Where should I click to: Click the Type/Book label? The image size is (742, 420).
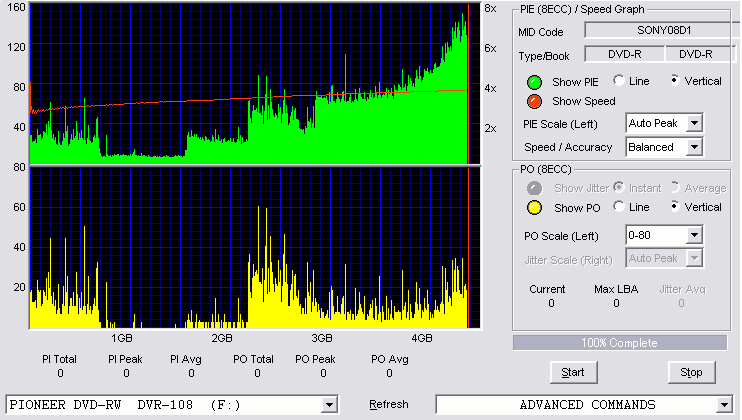(544, 56)
